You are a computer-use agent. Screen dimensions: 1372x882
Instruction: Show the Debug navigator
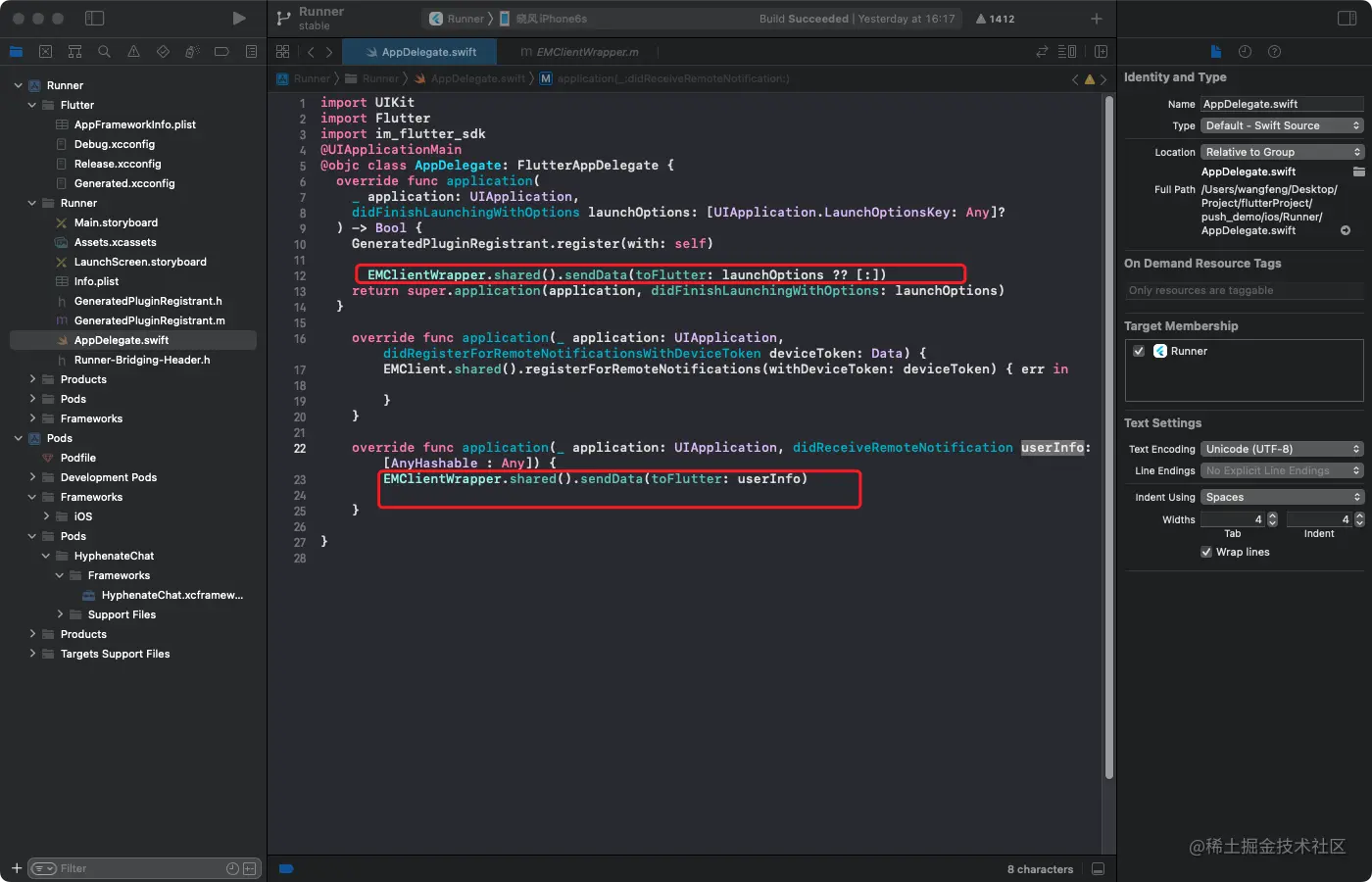(x=192, y=52)
